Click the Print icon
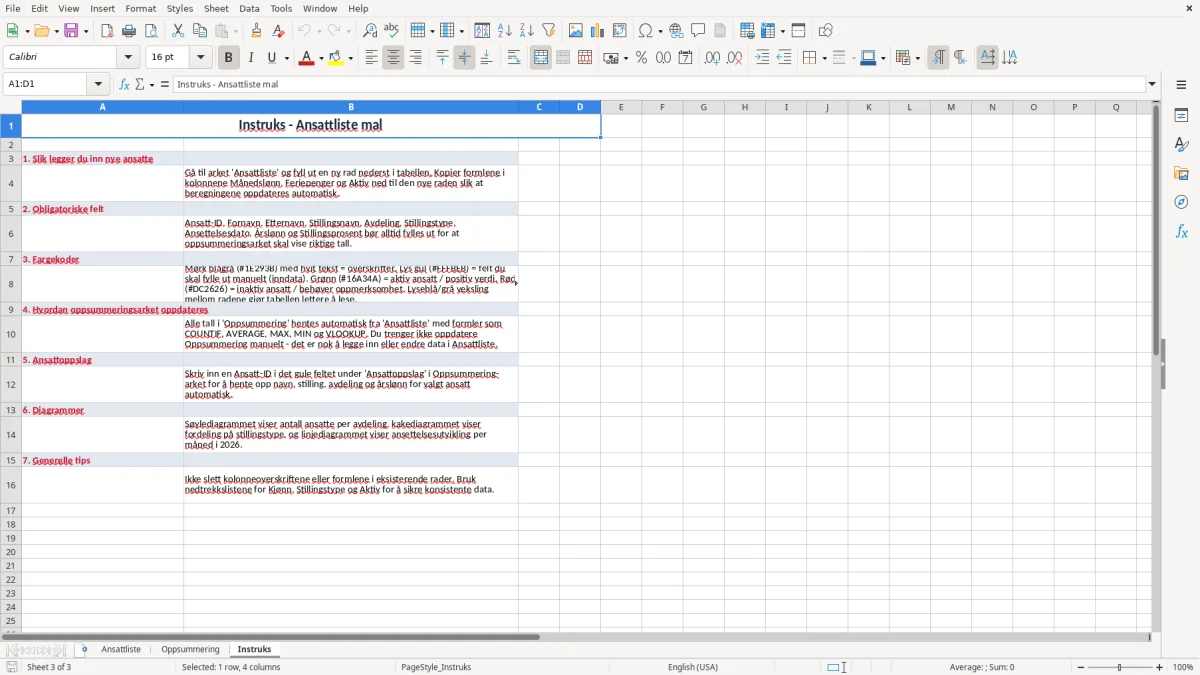Viewport: 1200px width, 675px height. click(x=129, y=31)
